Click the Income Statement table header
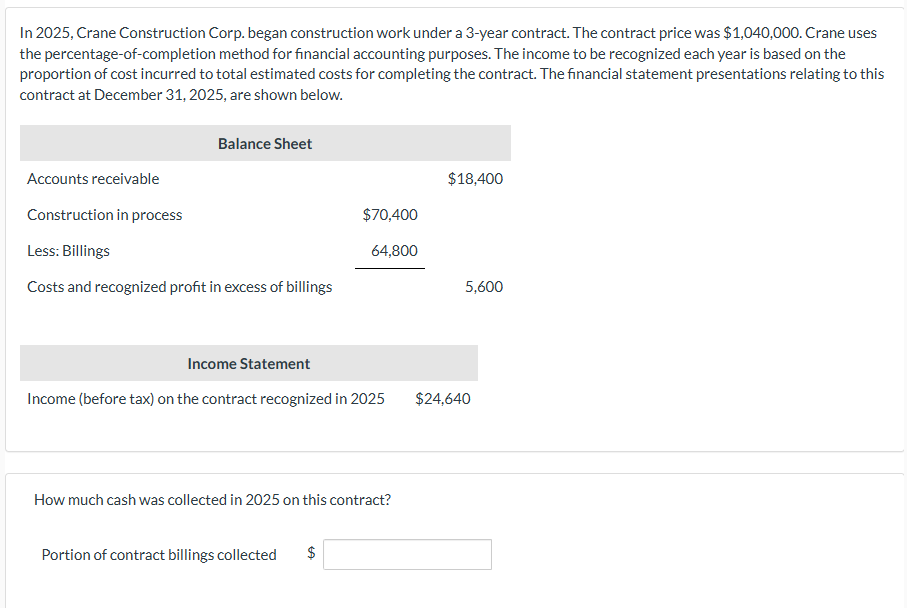The height and width of the screenshot is (608, 907). 249,364
